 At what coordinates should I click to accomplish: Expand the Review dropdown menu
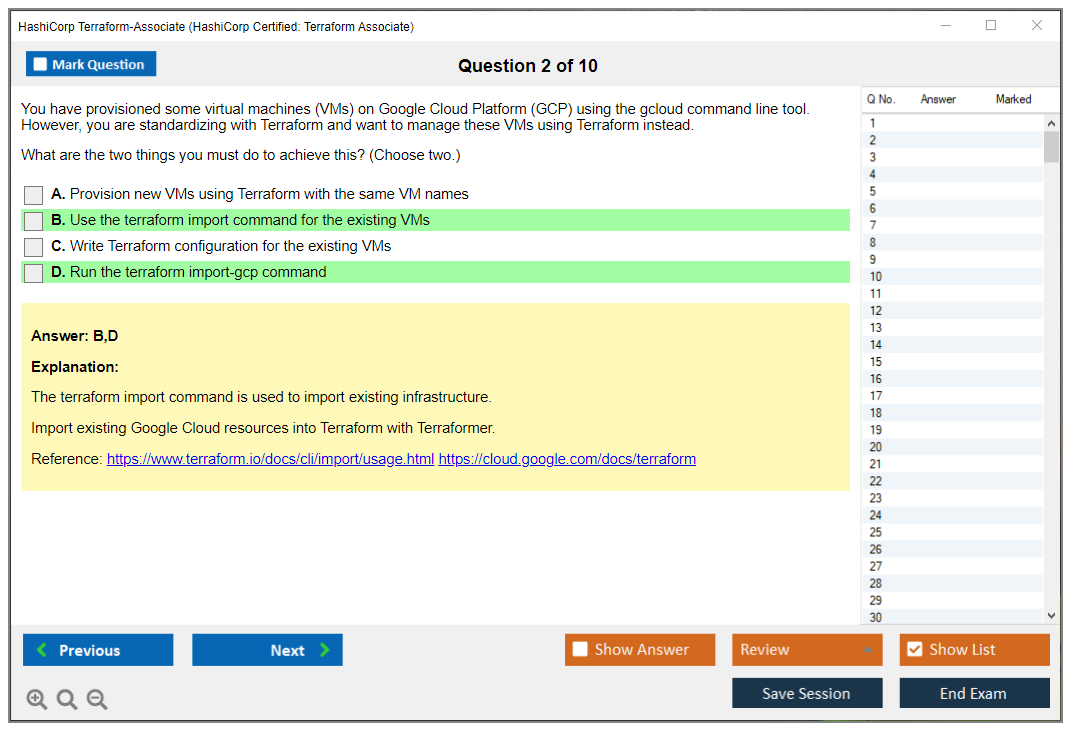pyautogui.click(x=867, y=650)
